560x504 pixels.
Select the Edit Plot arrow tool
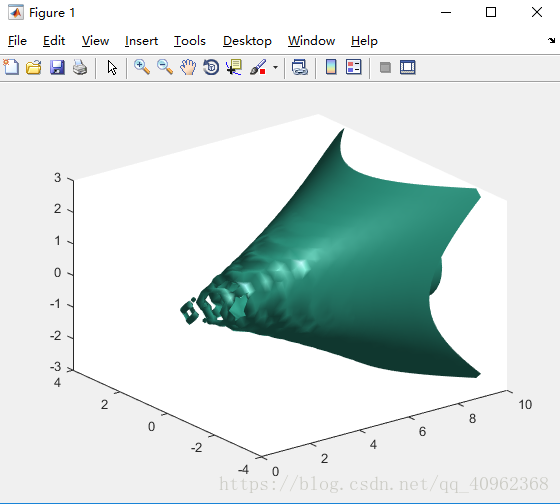112,67
